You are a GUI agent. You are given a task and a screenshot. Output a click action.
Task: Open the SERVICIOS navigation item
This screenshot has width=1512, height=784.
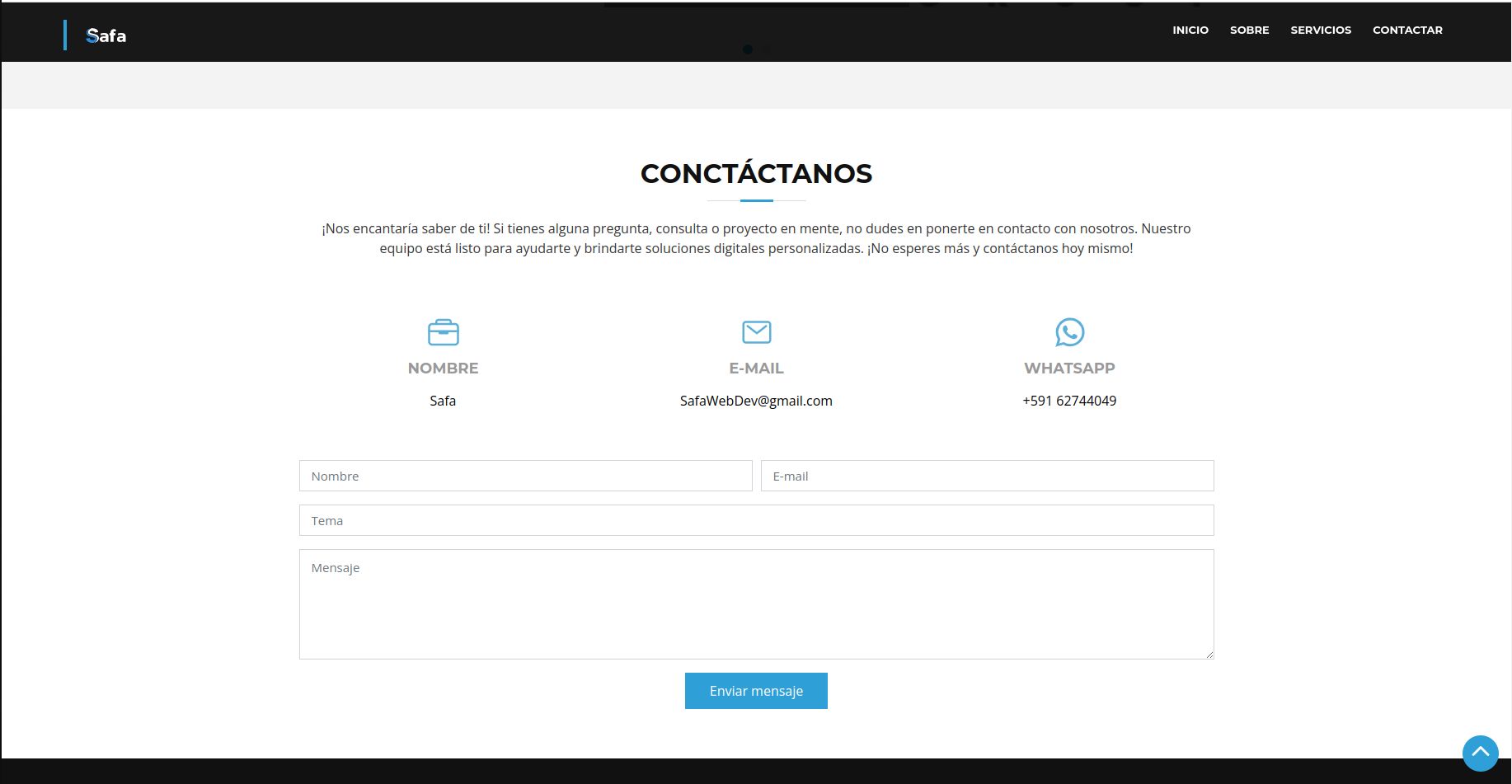pyautogui.click(x=1320, y=30)
